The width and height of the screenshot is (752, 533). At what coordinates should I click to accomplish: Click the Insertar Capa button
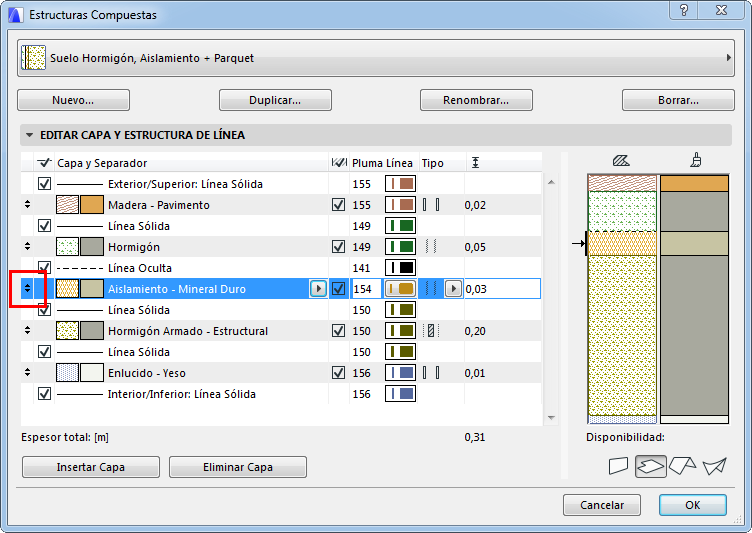pyautogui.click(x=91, y=467)
